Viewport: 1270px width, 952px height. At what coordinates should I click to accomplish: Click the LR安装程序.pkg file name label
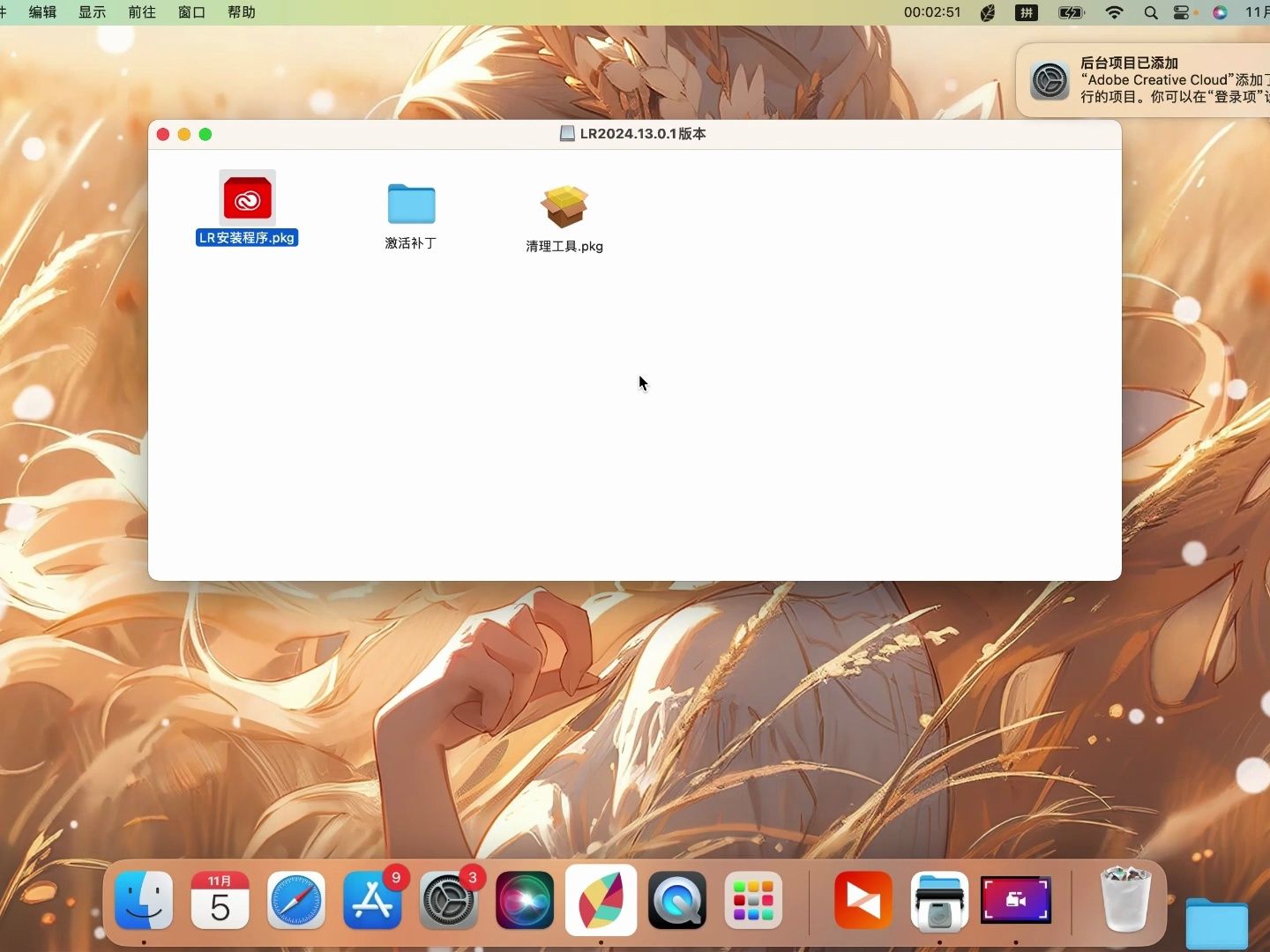(247, 238)
